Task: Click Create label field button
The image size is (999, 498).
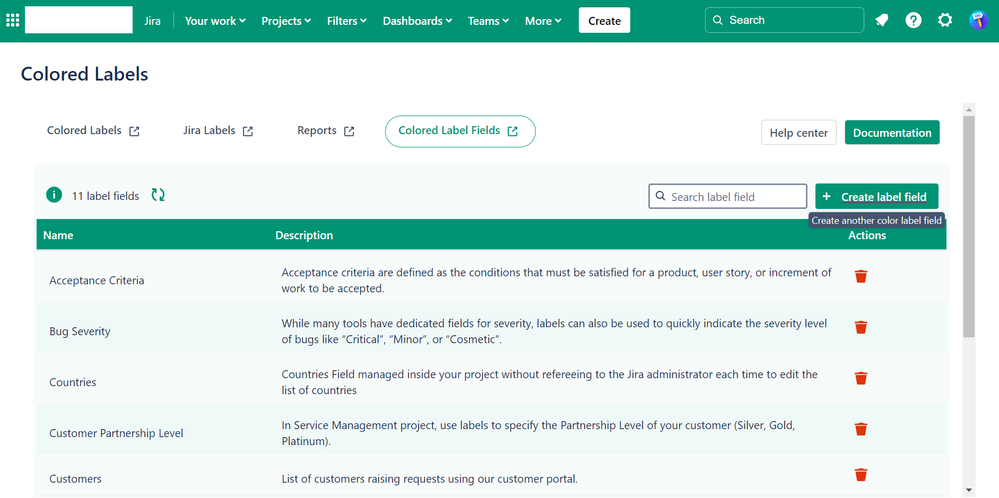Action: pyautogui.click(x=877, y=196)
